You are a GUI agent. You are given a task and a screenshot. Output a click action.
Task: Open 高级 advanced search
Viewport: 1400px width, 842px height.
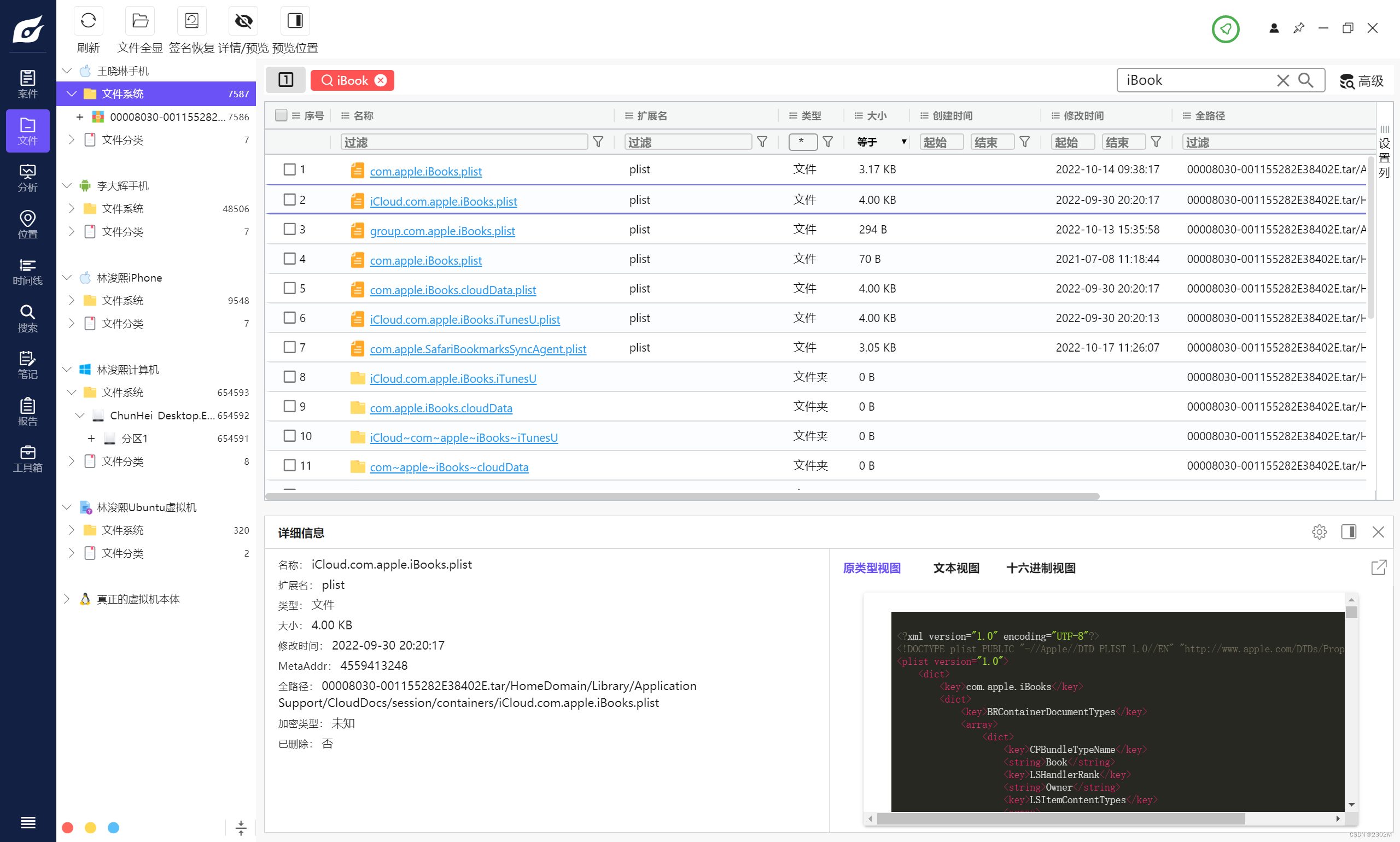coord(1361,81)
